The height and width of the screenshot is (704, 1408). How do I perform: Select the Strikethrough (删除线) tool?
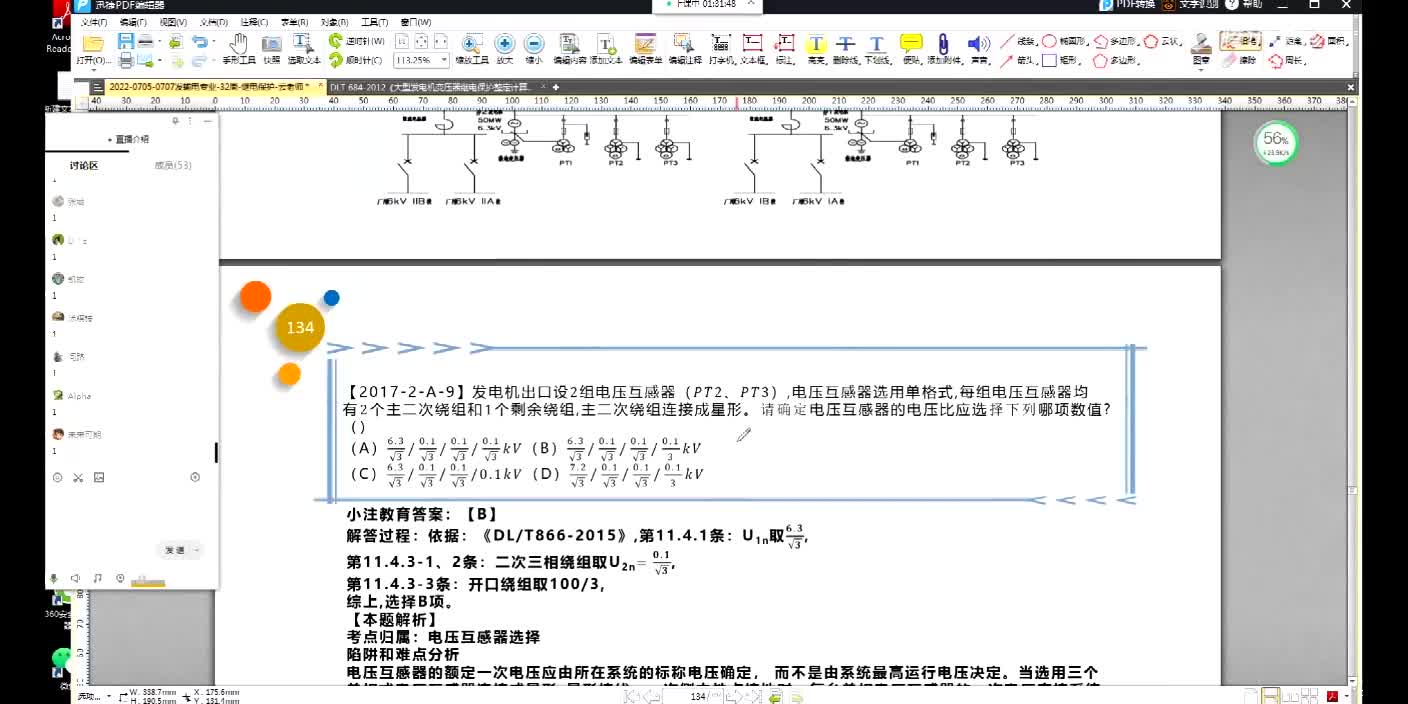pos(846,48)
